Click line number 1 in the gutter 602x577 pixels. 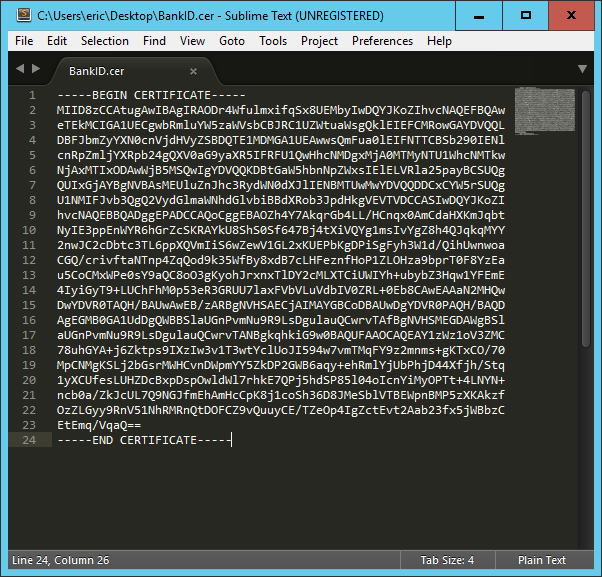point(33,94)
